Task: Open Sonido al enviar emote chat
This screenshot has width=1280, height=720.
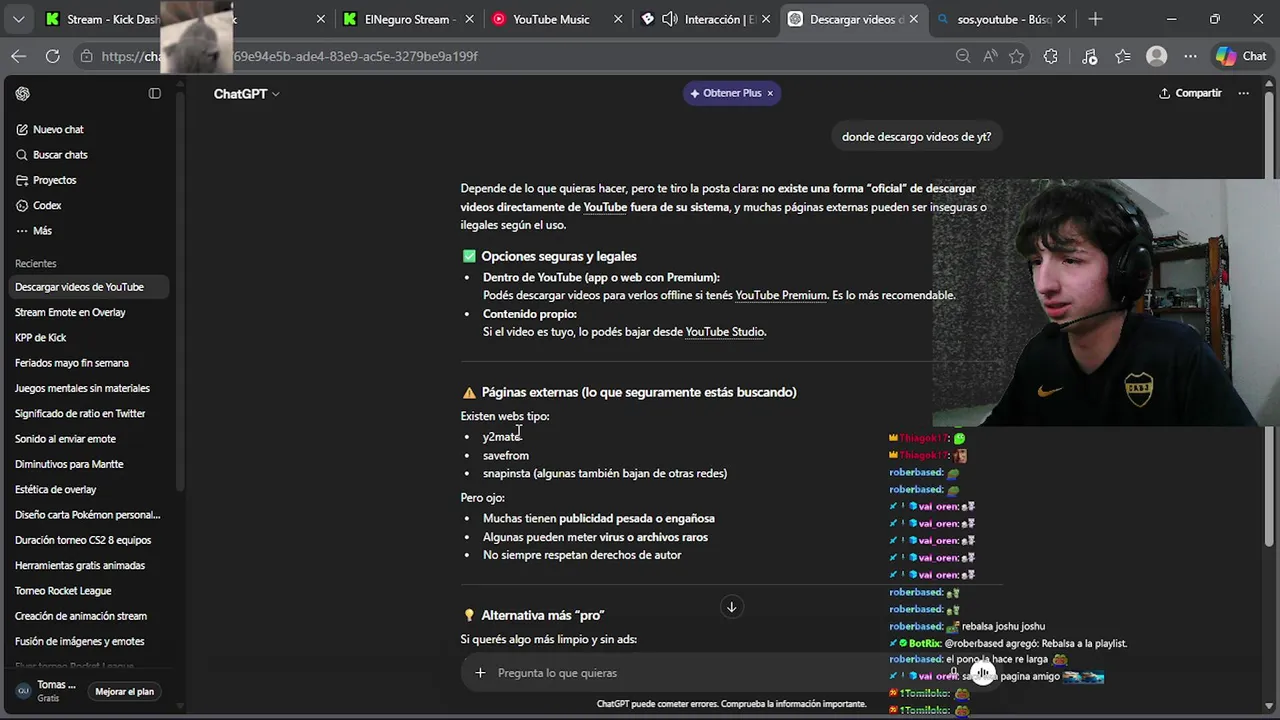Action: [x=86, y=439]
